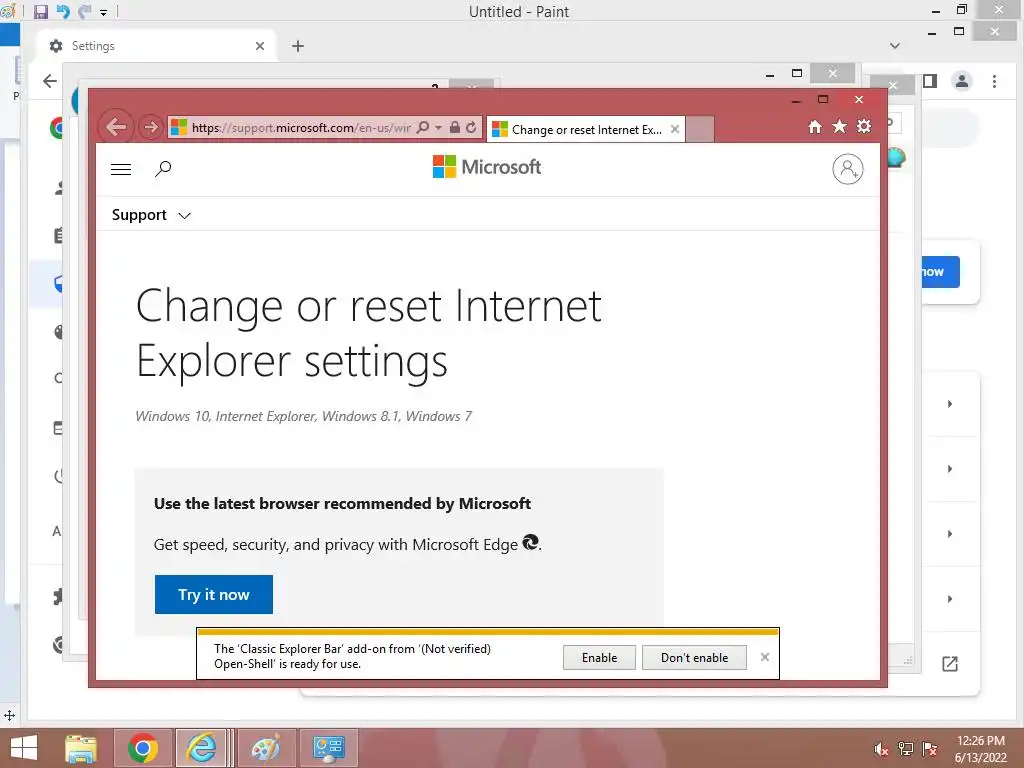The width and height of the screenshot is (1024, 768).
Task: Expand the third Chrome settings row arrow
Action: (x=950, y=534)
